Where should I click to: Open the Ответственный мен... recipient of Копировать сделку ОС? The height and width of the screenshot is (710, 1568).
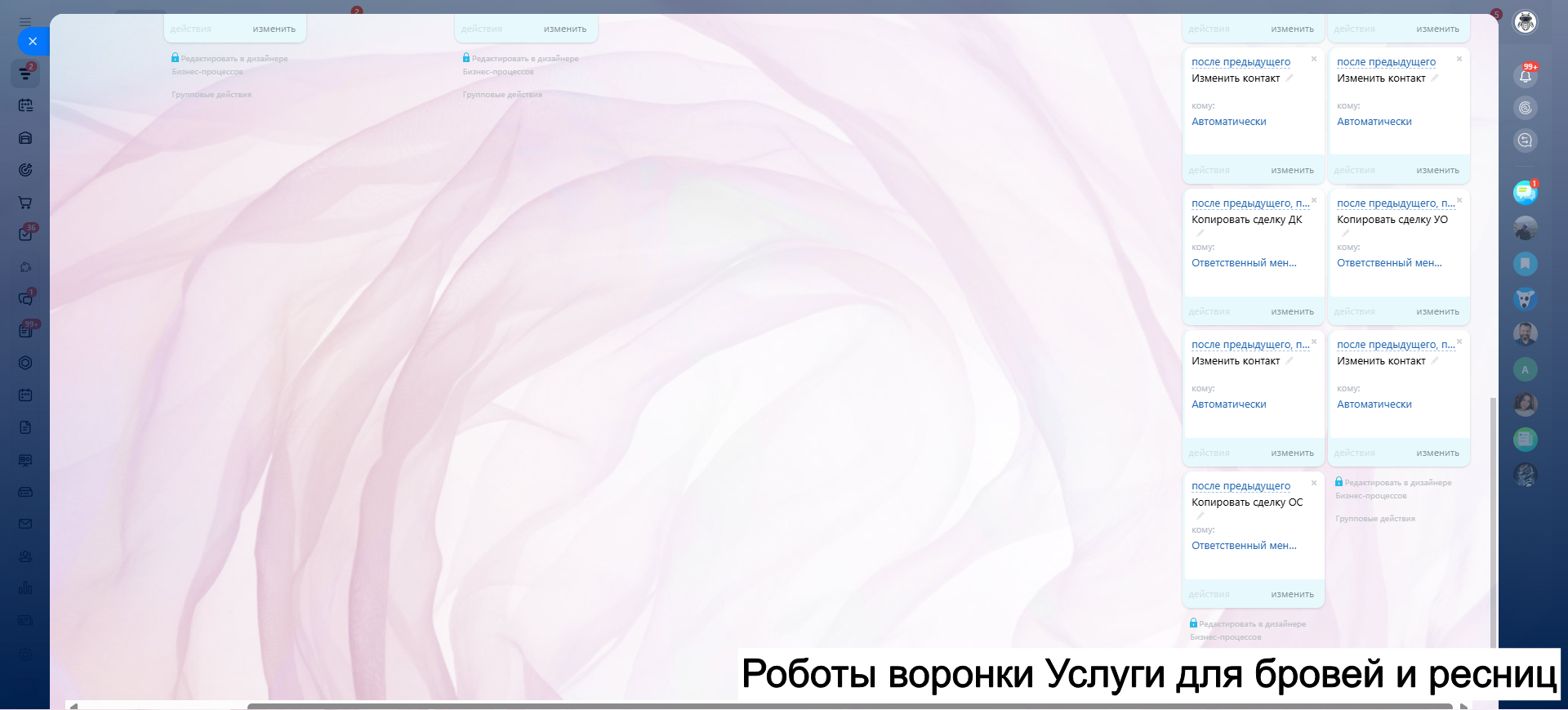(x=1244, y=546)
